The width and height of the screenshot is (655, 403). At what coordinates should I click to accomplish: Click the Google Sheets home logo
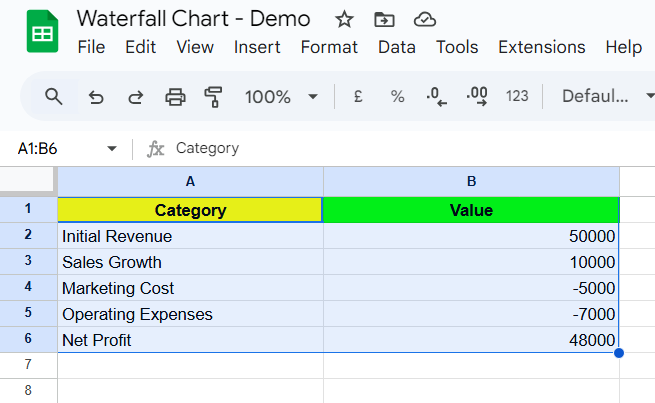41,33
